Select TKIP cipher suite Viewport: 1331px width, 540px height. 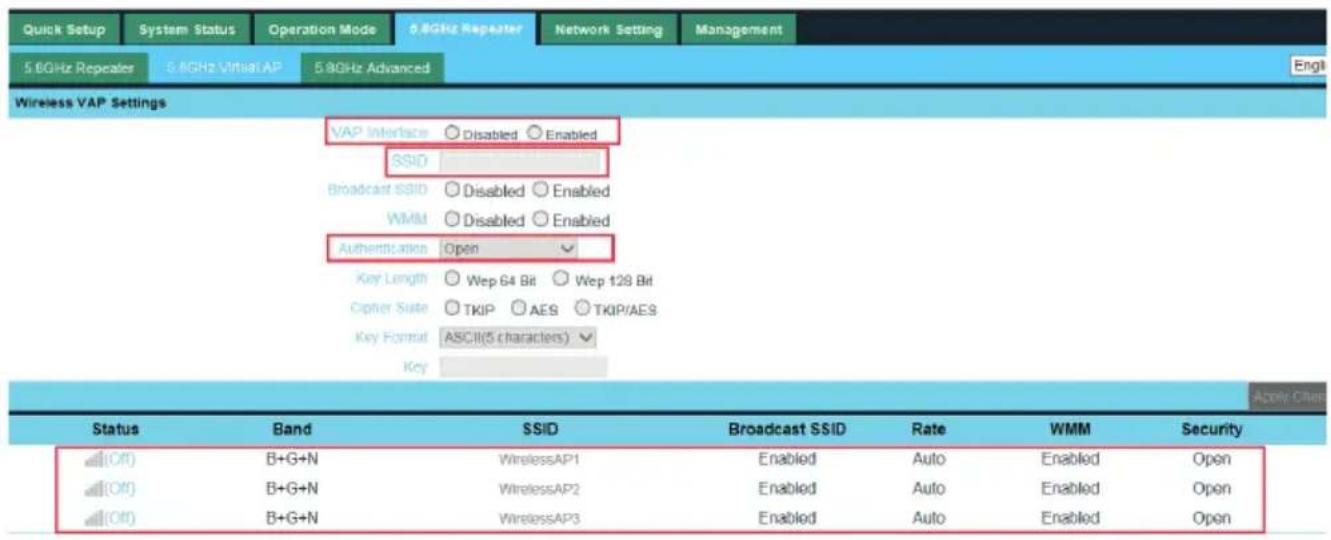pos(452,309)
